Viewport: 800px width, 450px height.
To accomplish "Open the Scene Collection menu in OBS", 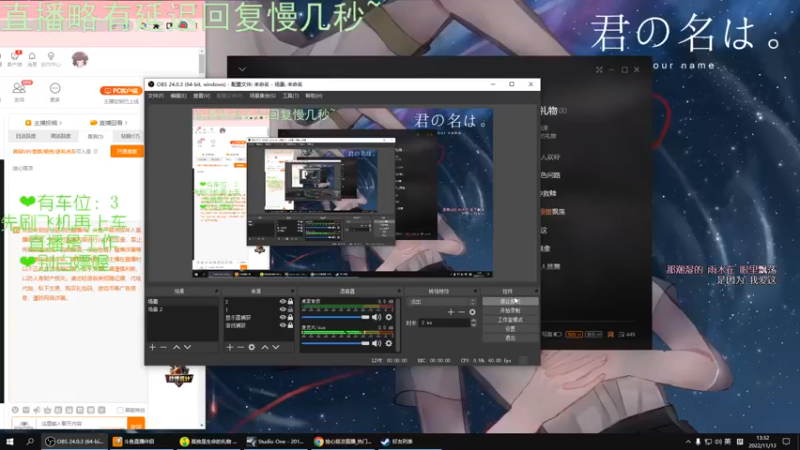I will [x=262, y=96].
